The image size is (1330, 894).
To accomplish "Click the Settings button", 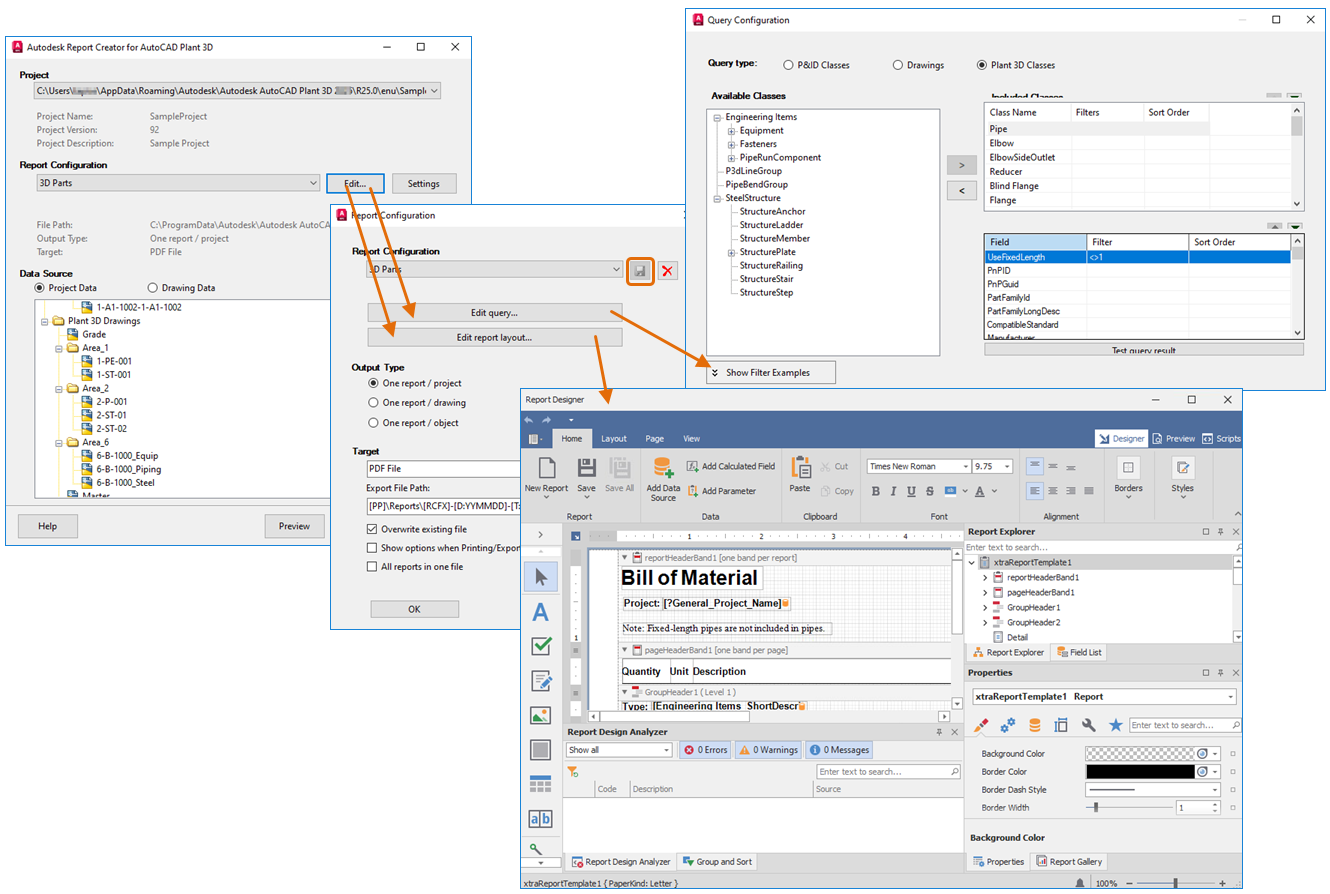I will pos(423,183).
